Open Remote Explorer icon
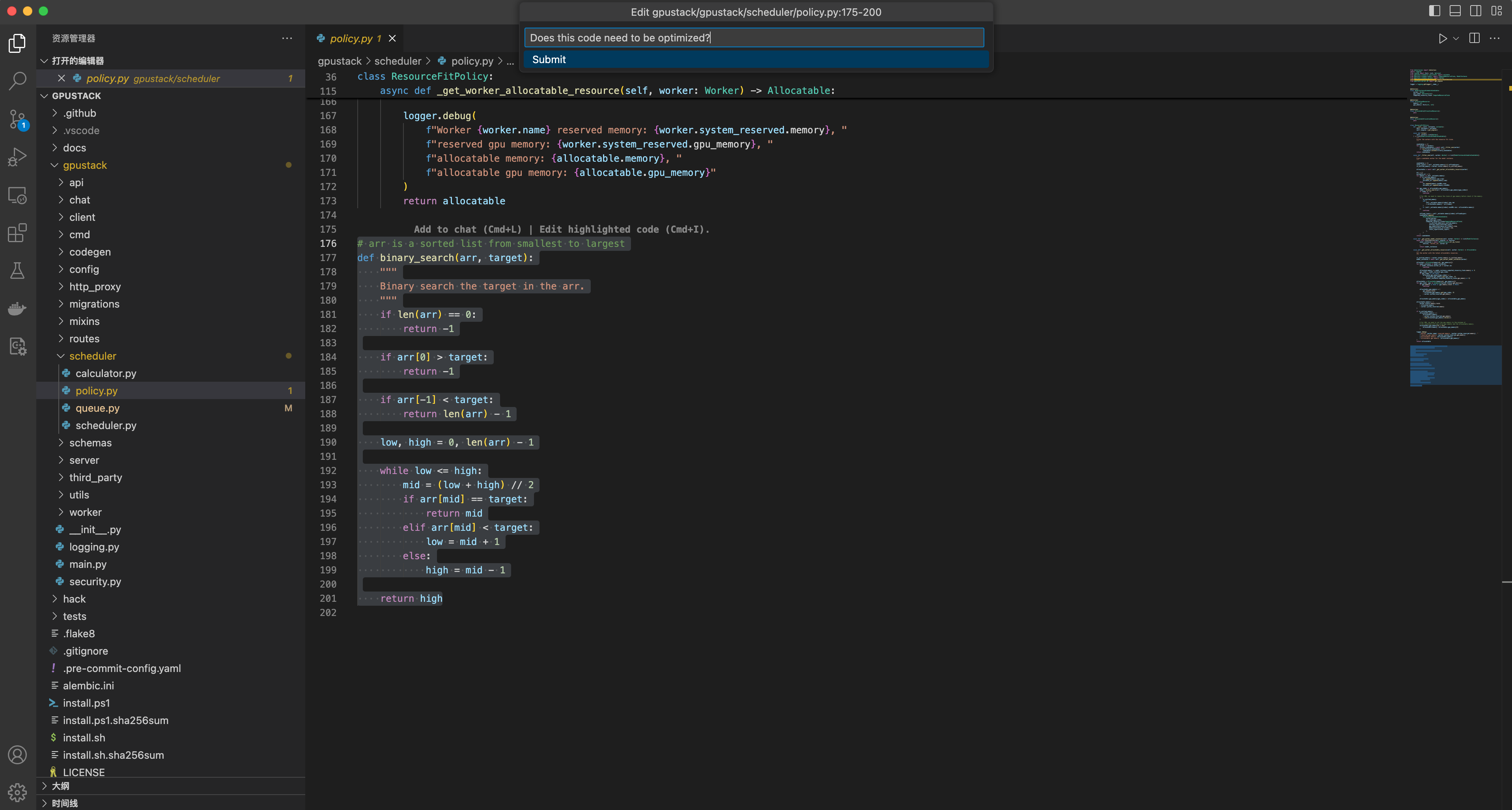 (18, 196)
